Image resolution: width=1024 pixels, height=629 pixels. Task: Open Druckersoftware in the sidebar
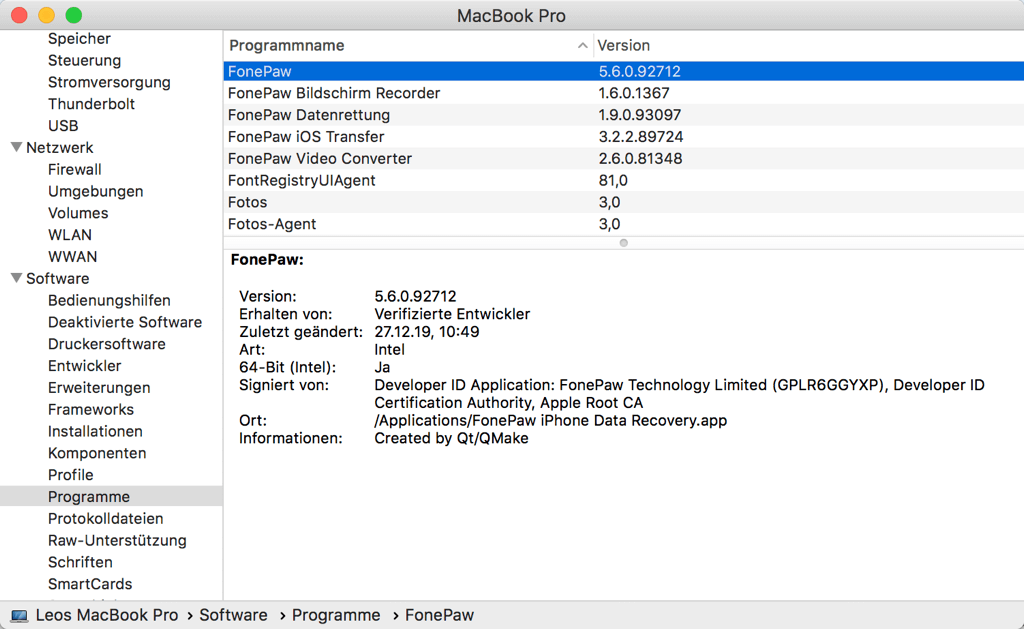106,344
